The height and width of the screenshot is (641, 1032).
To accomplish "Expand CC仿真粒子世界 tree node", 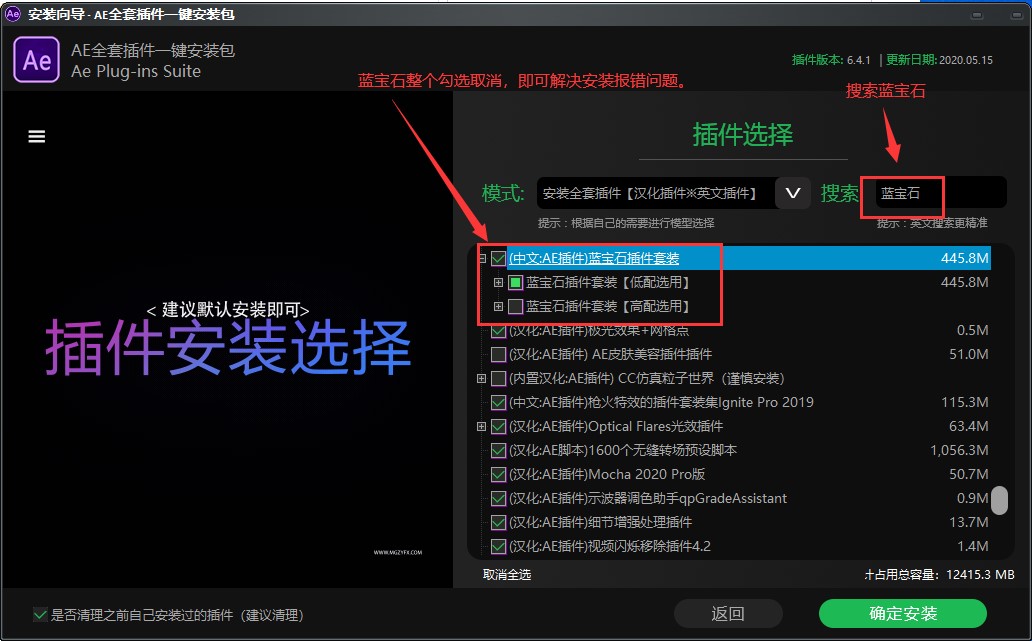I will pyautogui.click(x=482, y=379).
